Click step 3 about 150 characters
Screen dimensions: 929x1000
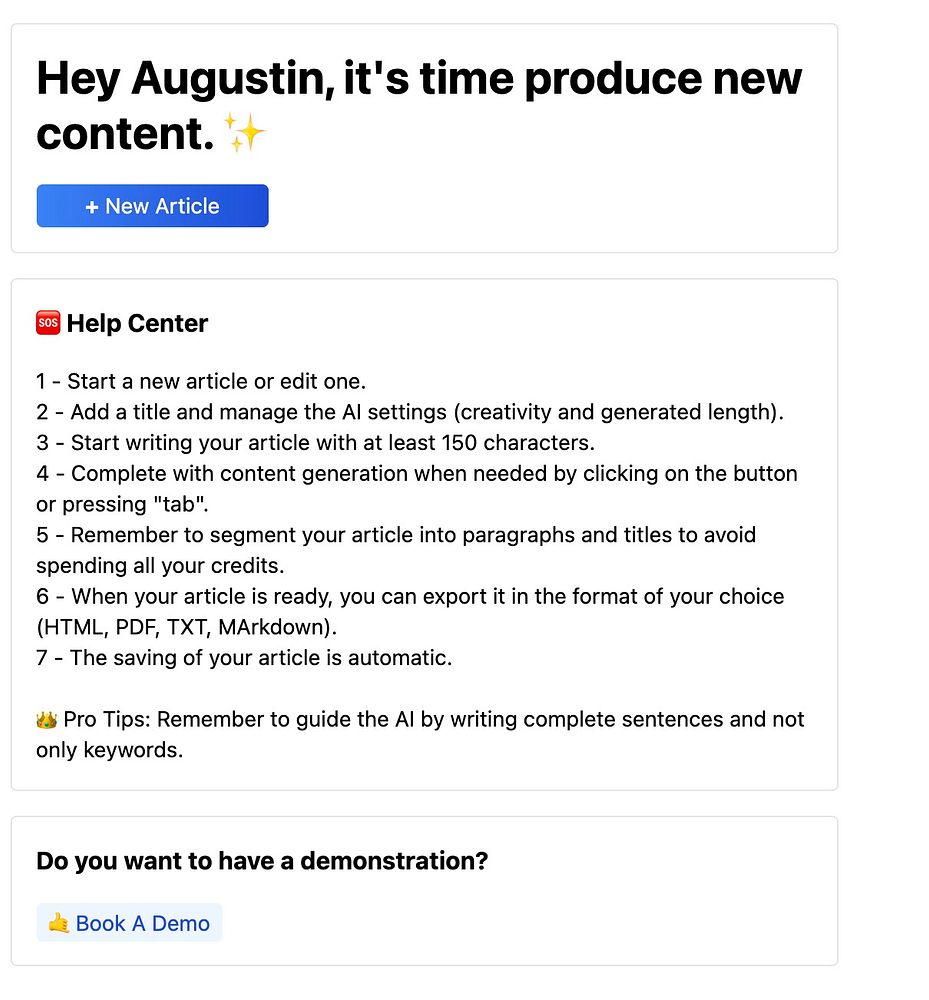[x=315, y=442]
